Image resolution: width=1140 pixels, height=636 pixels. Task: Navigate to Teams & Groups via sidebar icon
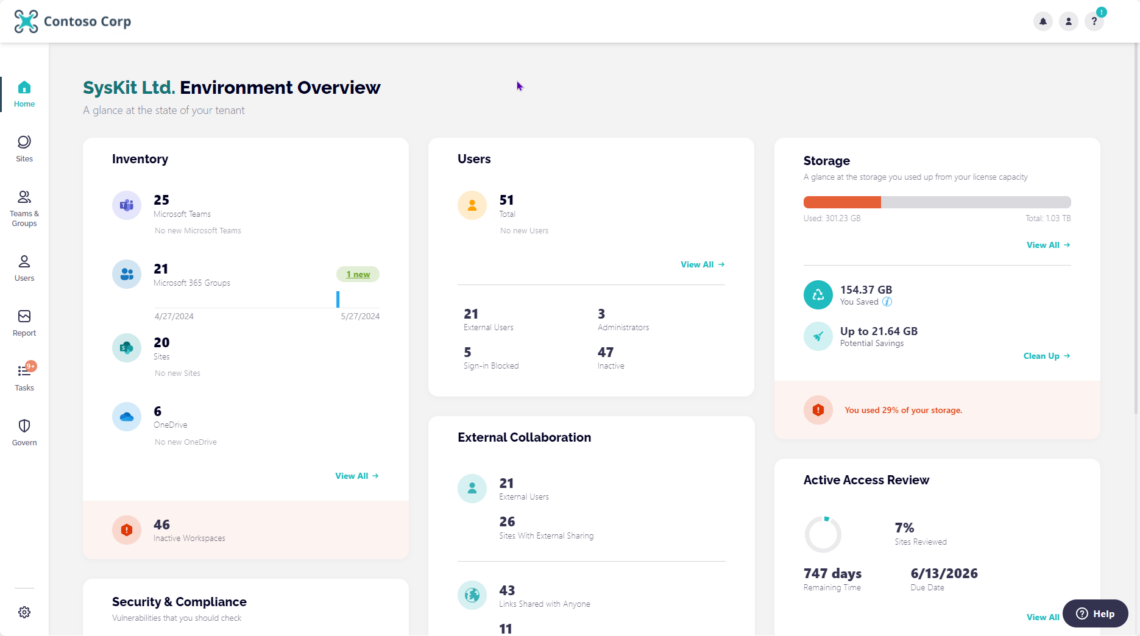23,197
